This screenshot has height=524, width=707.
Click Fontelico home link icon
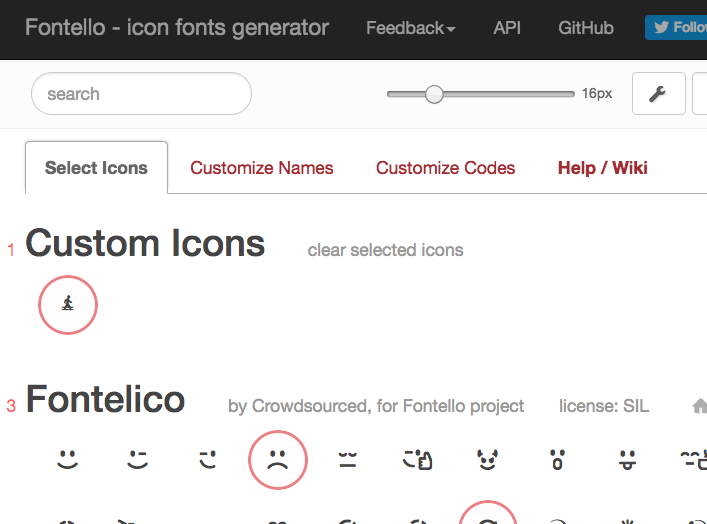click(699, 406)
